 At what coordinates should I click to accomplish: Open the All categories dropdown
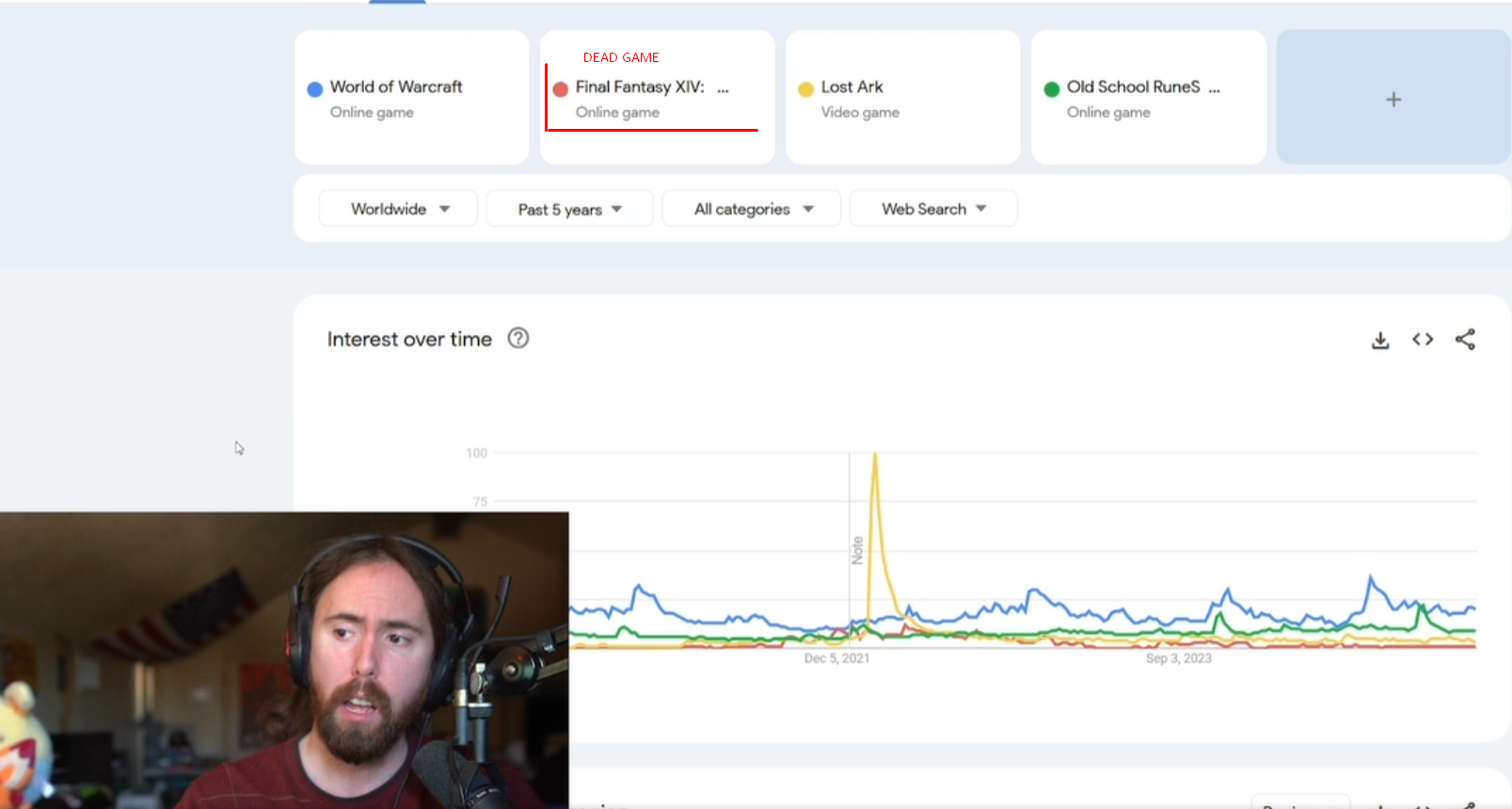coord(752,209)
